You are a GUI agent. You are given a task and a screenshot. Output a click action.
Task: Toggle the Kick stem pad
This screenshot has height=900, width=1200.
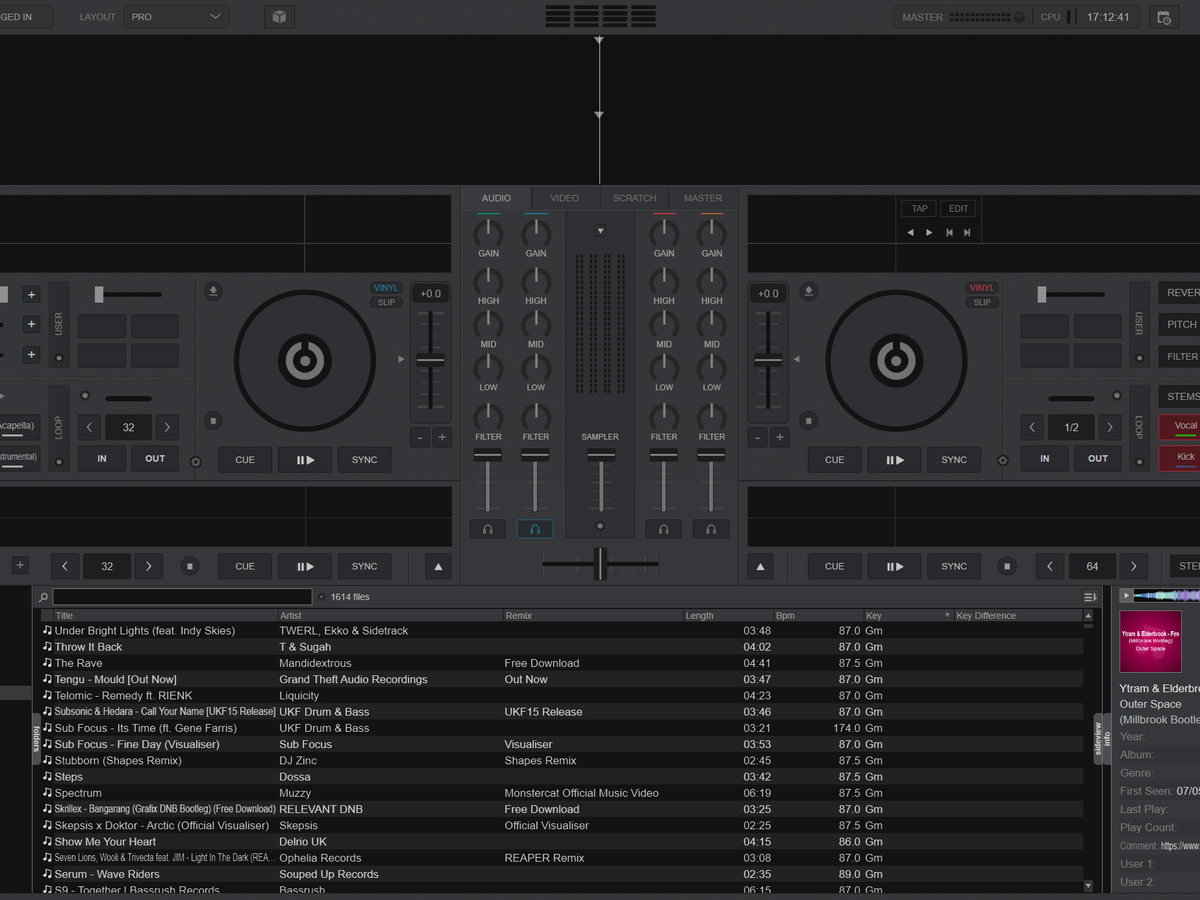pos(1180,459)
